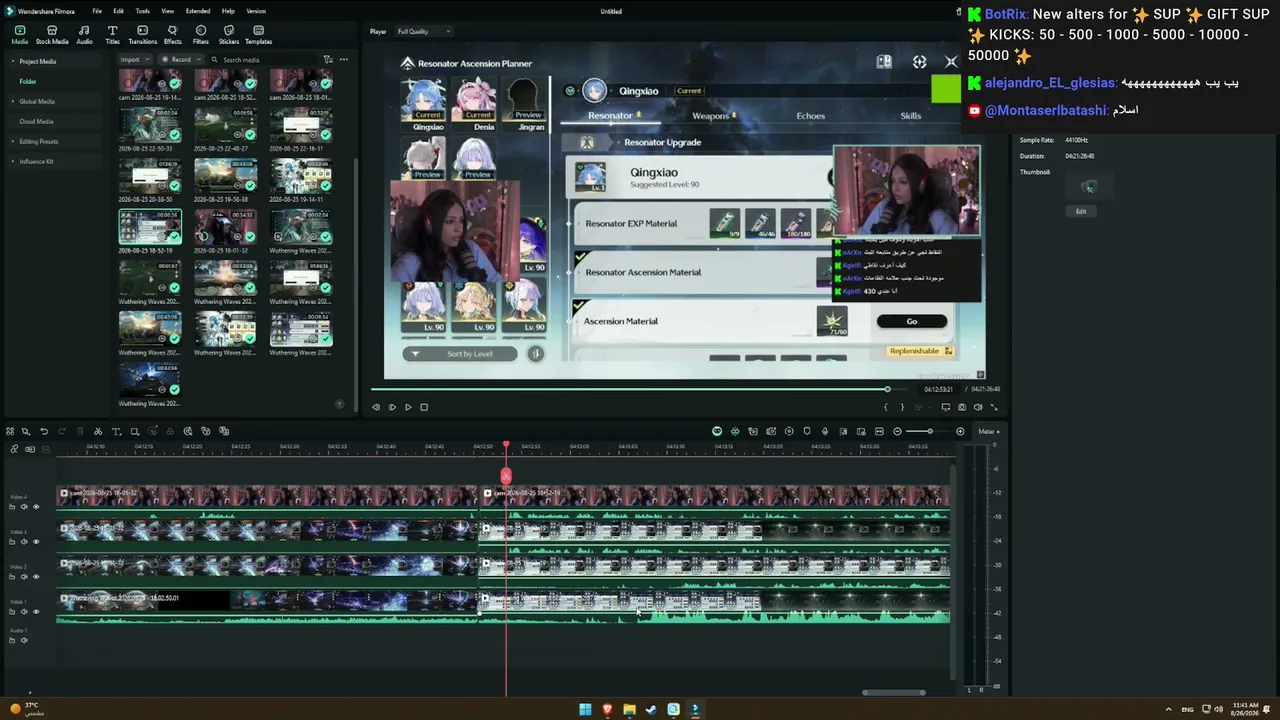This screenshot has height=720, width=1280.
Task: Toggle the auto ripple link icon
Action: coord(29,449)
